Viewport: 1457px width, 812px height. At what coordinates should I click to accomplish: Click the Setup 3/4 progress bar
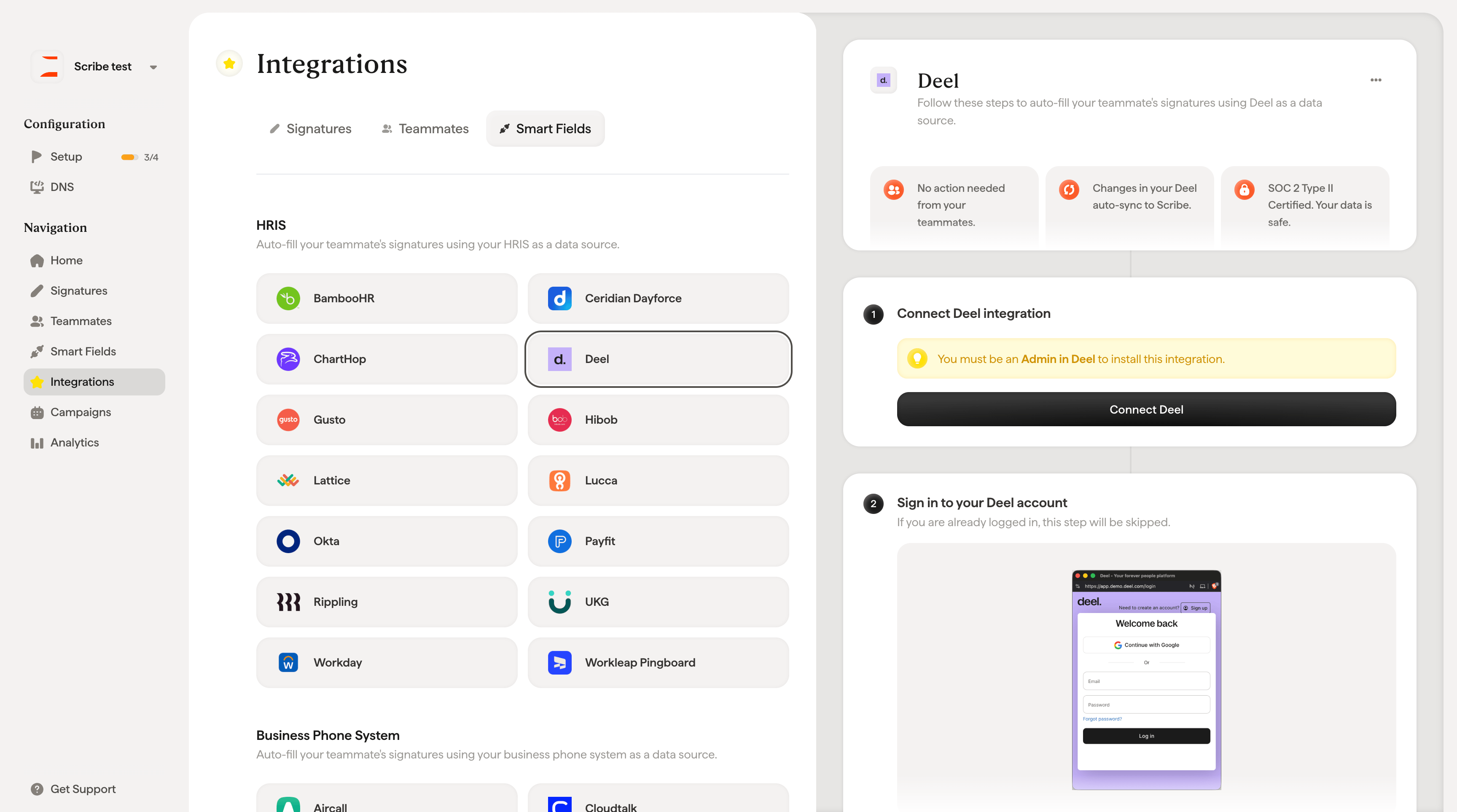129,157
